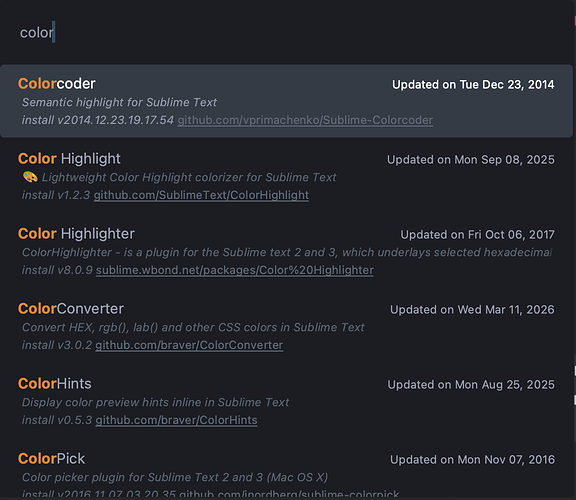This screenshot has width=576, height=500.
Task: Select the Colorcoder package entry
Action: [287, 101]
